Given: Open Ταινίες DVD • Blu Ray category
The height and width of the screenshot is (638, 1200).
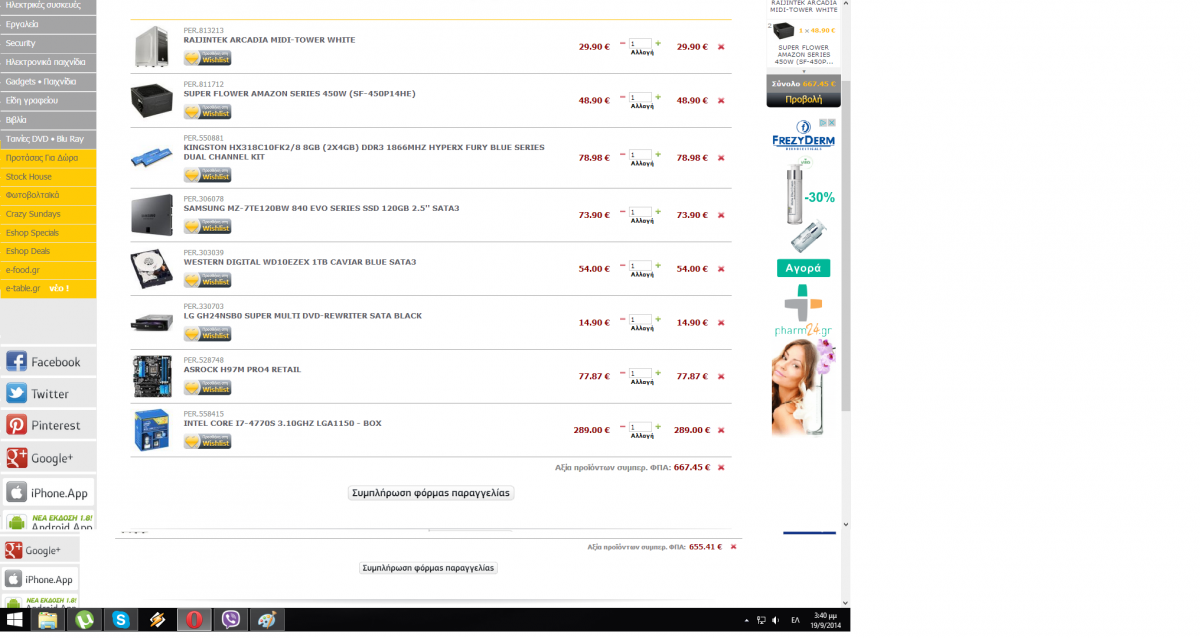Looking at the screenshot, I should click(48, 139).
